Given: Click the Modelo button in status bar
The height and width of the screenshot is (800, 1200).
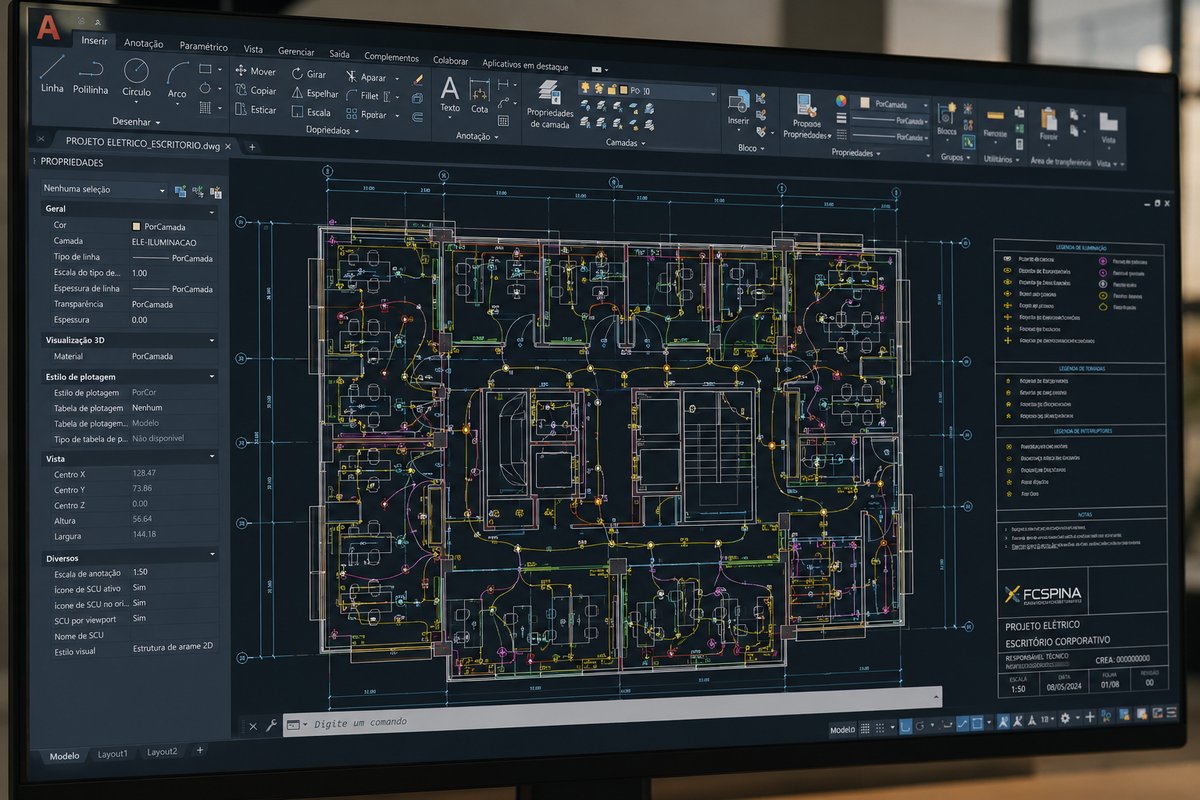Looking at the screenshot, I should click(842, 730).
